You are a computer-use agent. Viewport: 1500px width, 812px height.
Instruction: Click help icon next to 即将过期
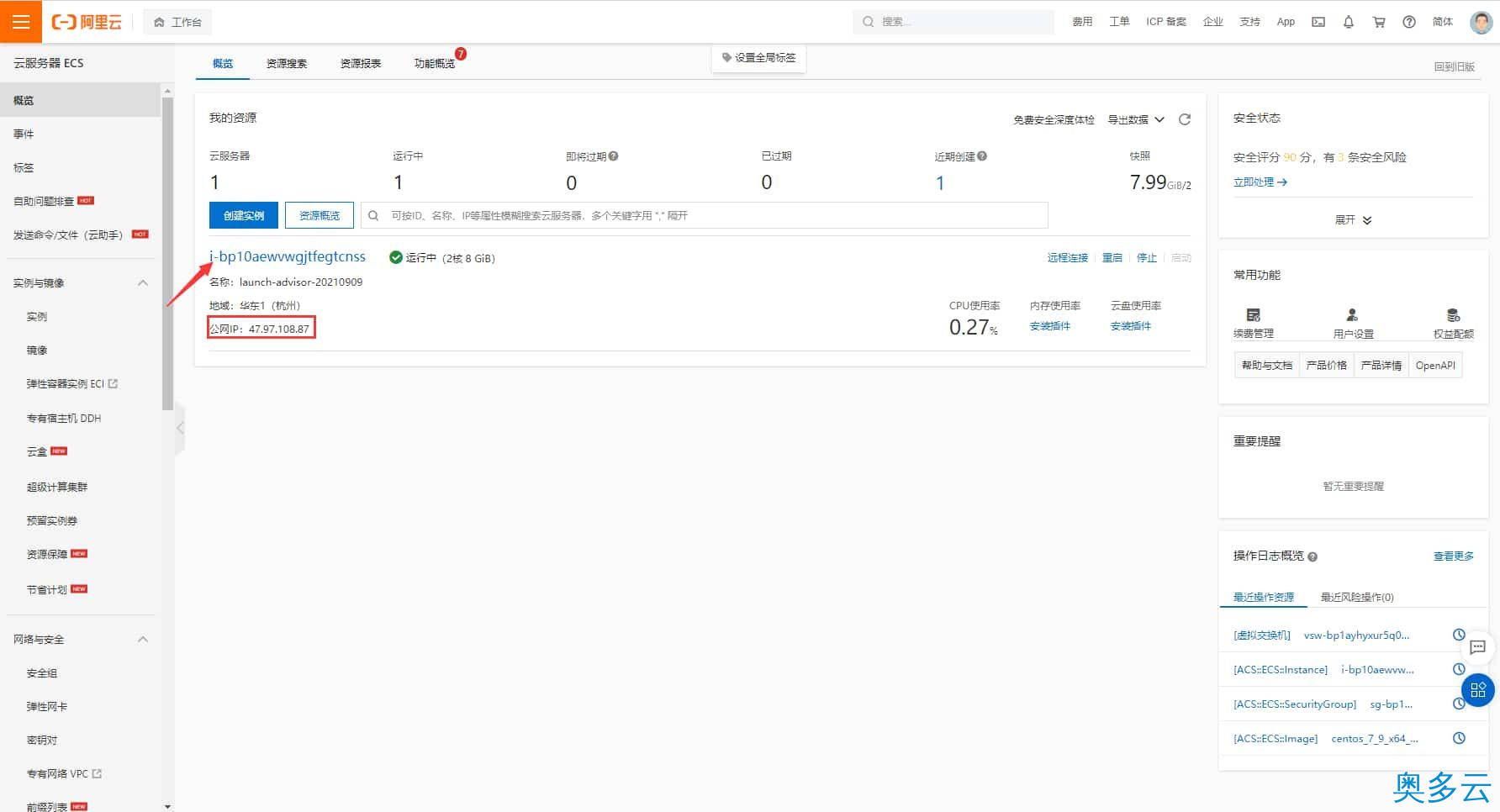point(613,156)
